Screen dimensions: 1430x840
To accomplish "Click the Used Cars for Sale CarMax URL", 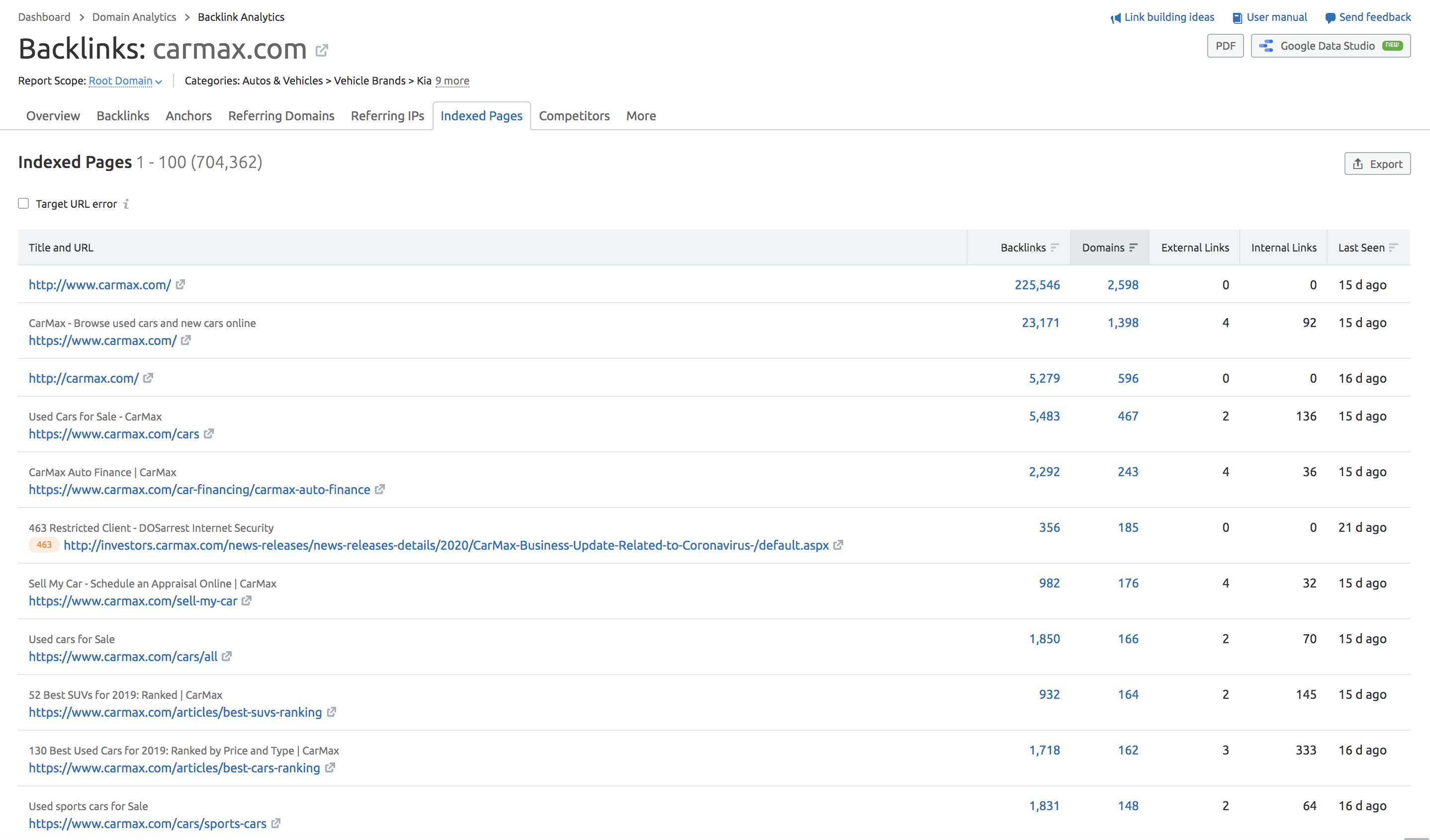I will [113, 433].
